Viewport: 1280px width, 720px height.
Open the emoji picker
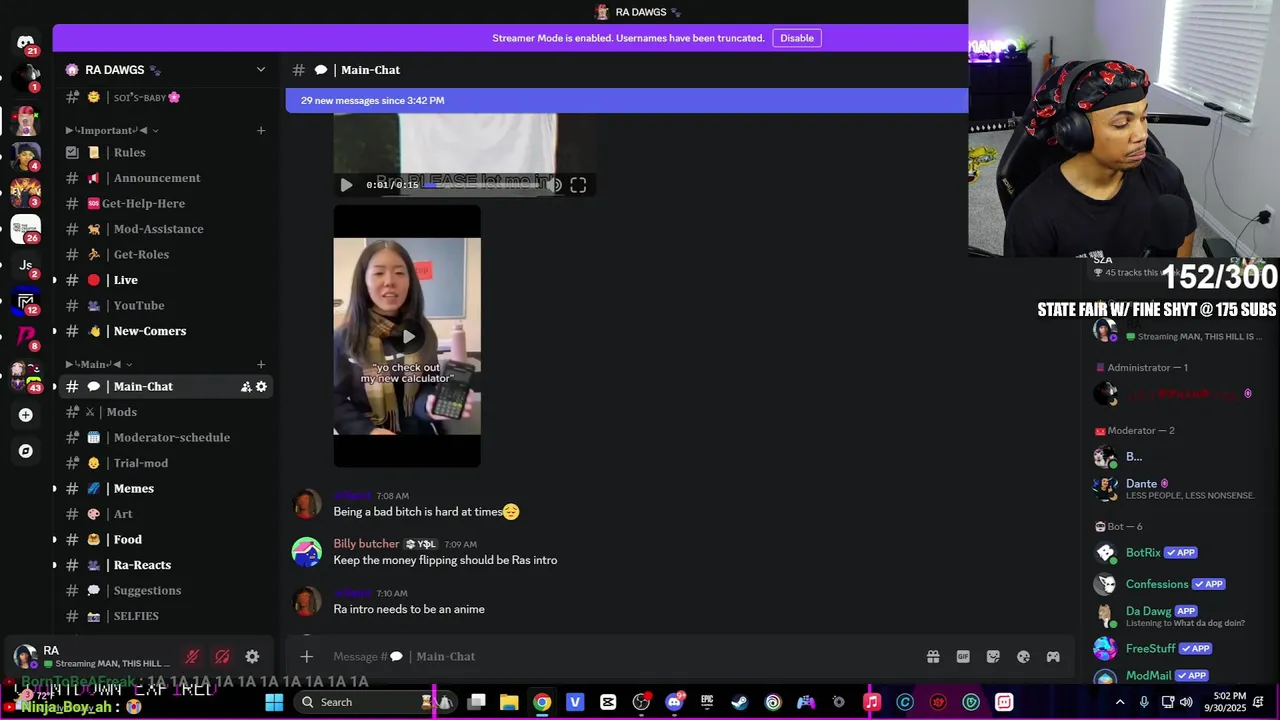pos(1023,657)
